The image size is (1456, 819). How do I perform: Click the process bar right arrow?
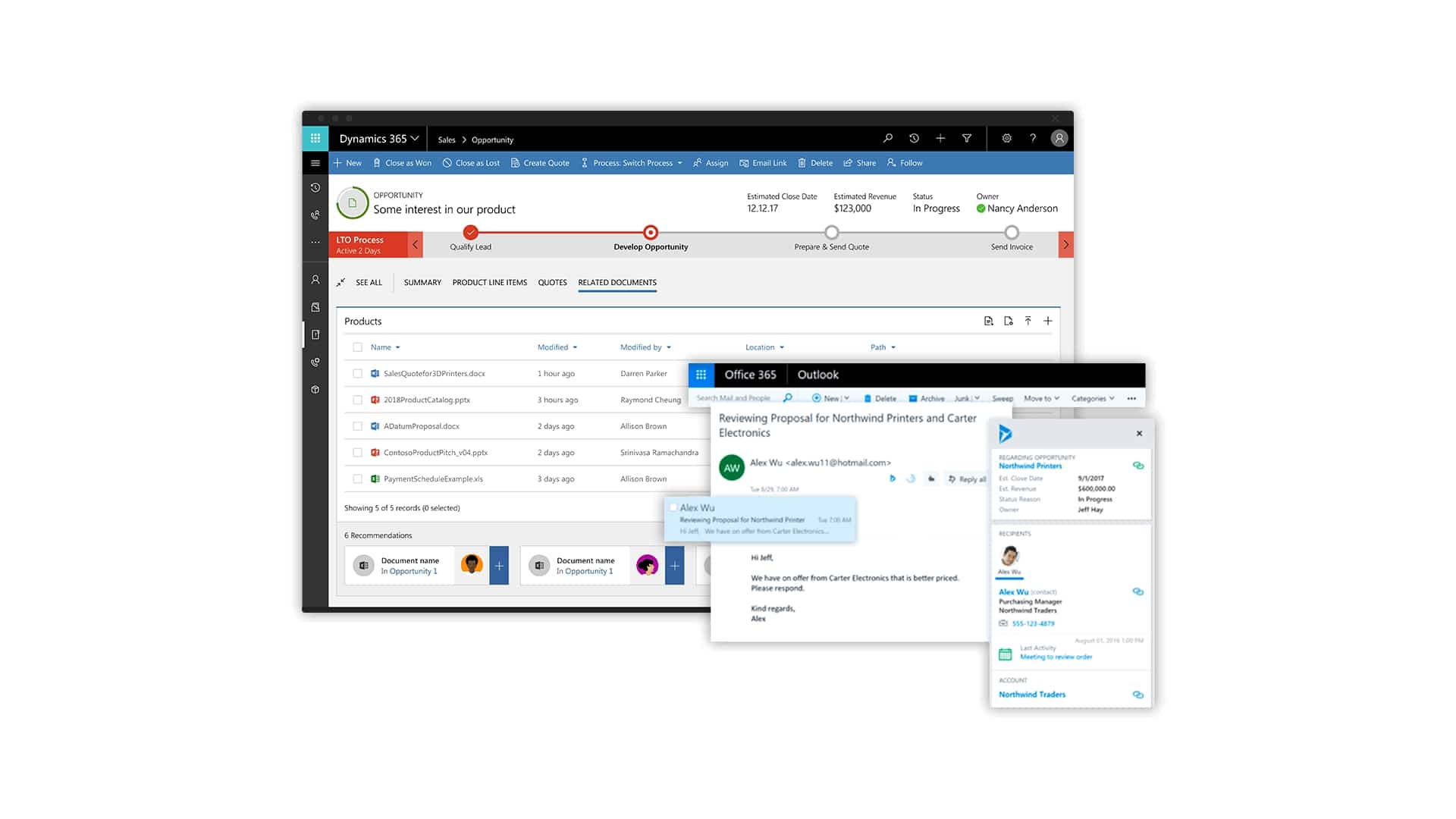(x=1065, y=244)
